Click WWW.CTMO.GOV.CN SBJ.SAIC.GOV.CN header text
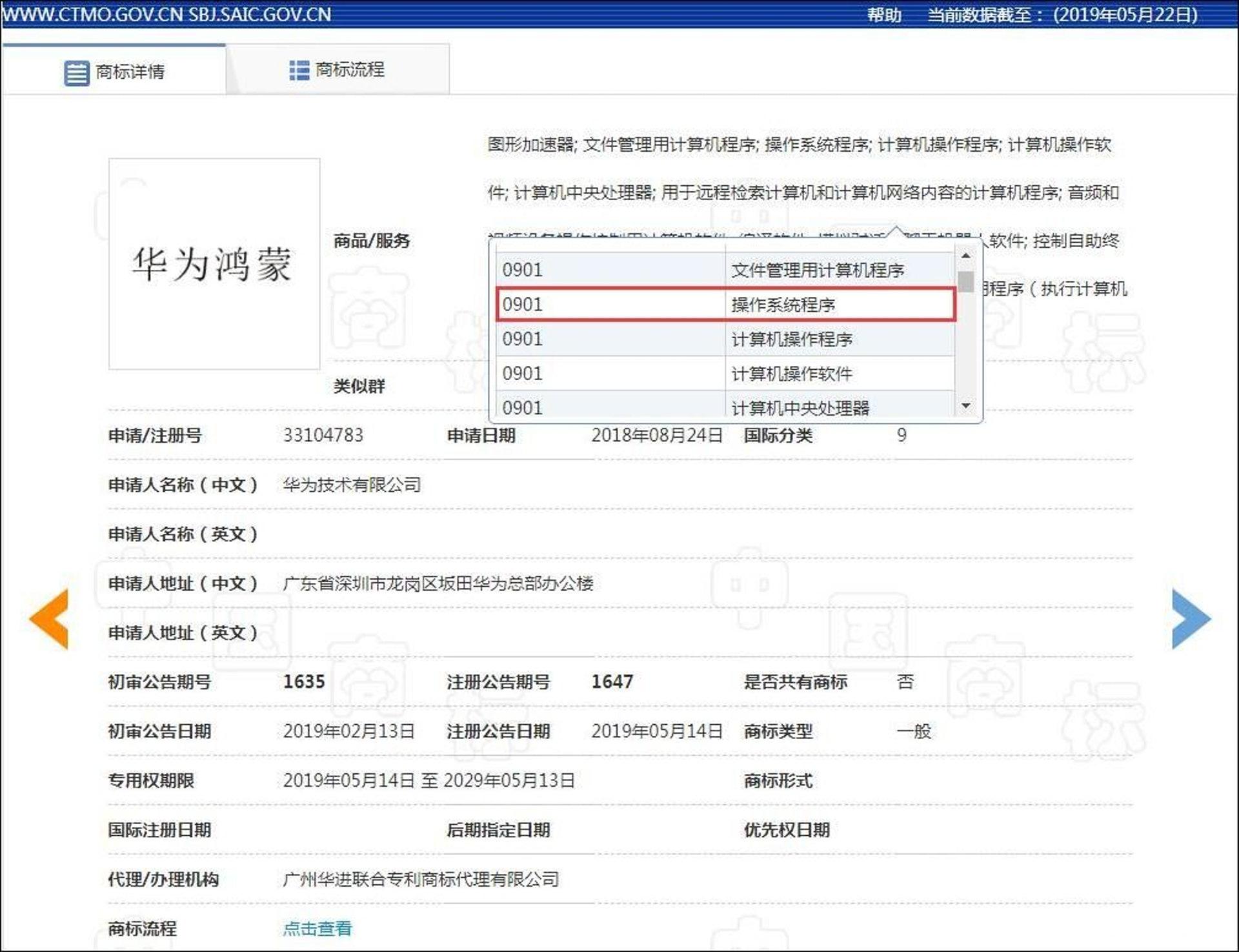 (167, 14)
